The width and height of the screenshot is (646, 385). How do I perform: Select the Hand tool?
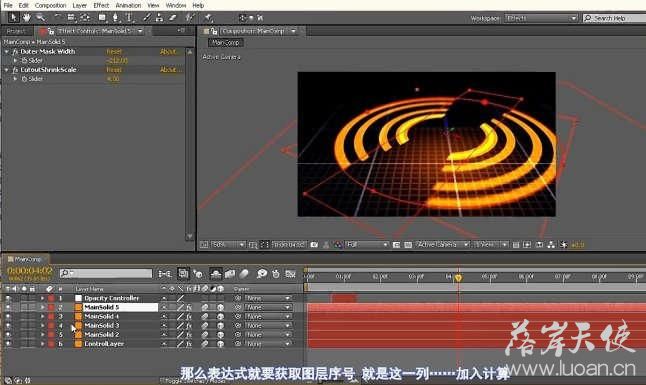[x=27, y=18]
